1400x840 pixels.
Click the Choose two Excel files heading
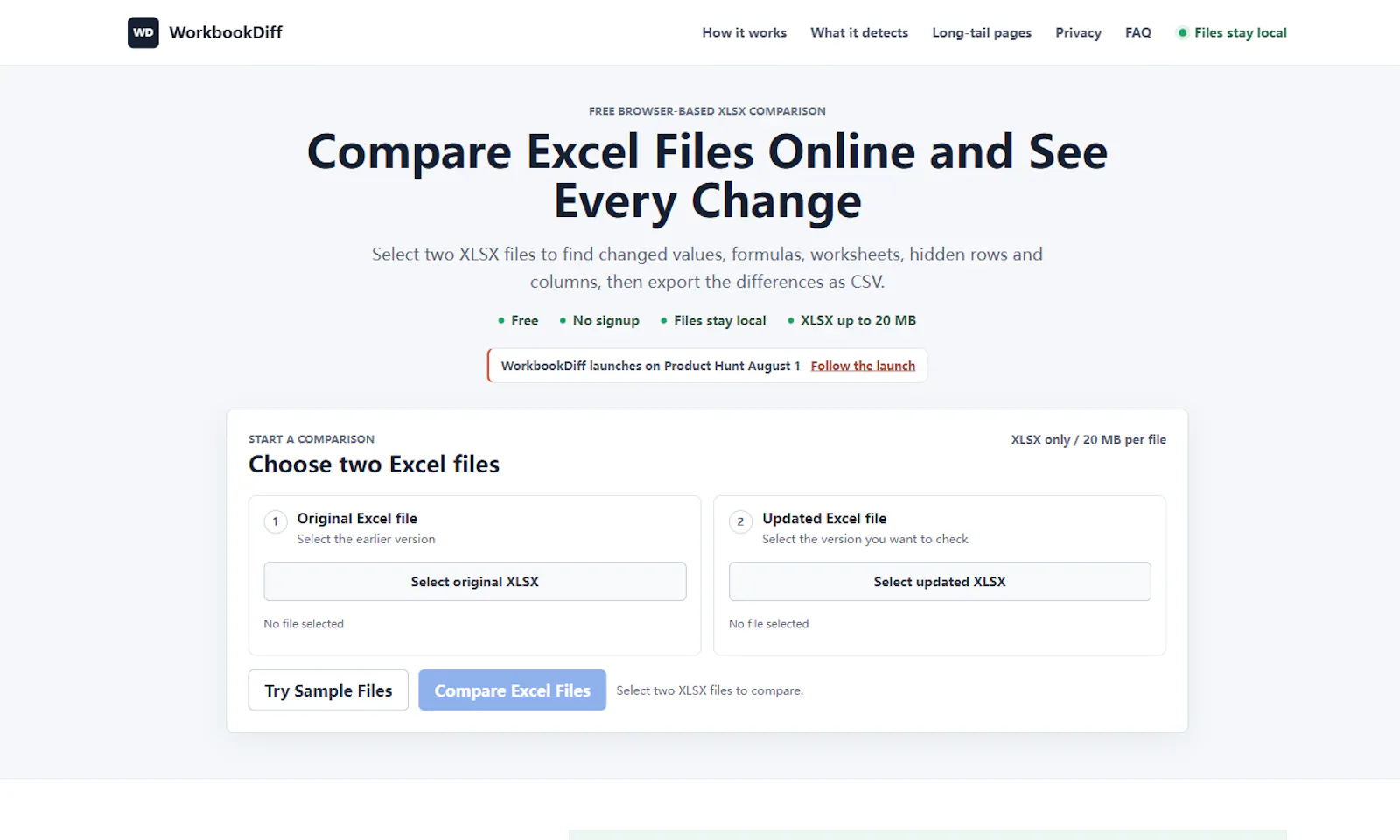point(374,465)
